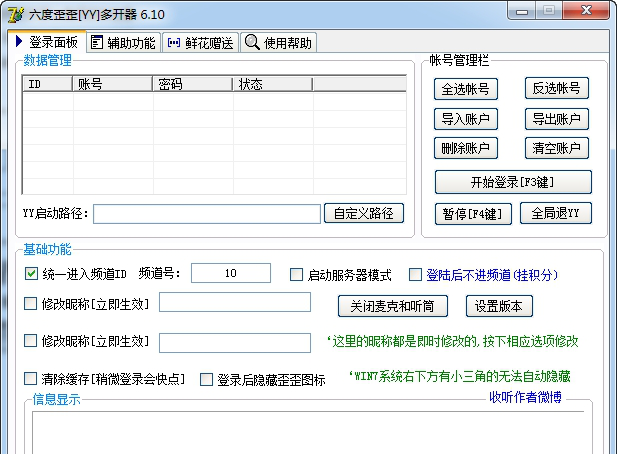Image resolution: width=617 pixels, height=472 pixels.
Task: Check the second 修改昵称[立即生效] checkbox
Action: (30, 341)
